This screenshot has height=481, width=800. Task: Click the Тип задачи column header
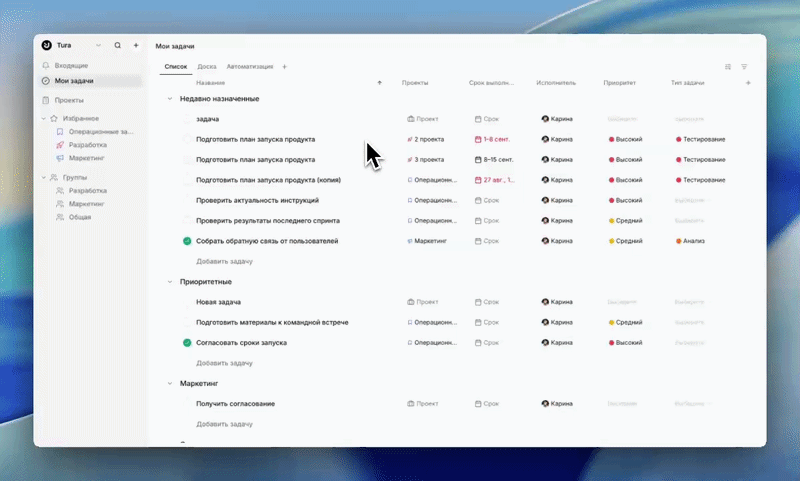click(687, 83)
